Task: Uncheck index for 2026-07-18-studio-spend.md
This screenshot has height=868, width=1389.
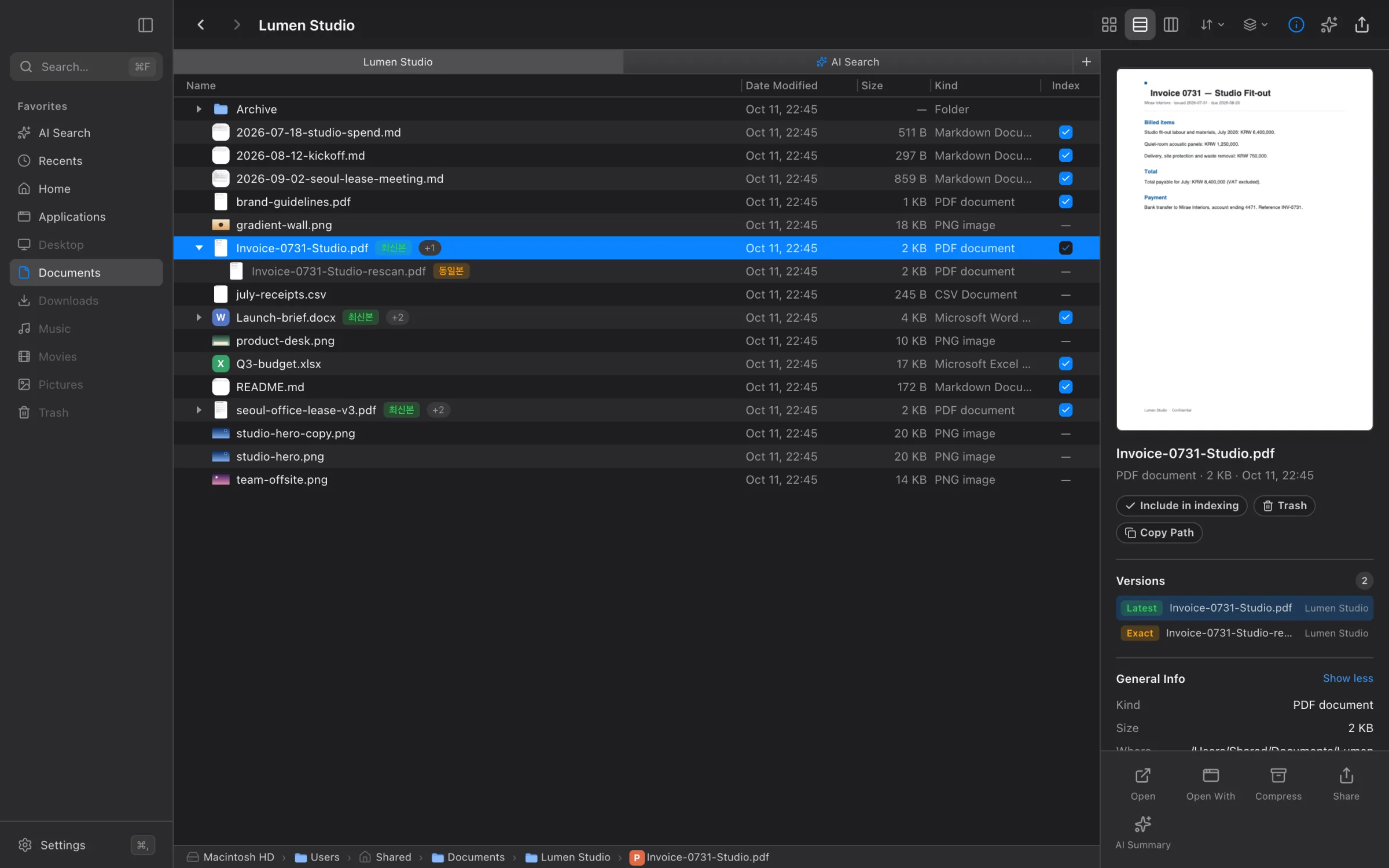Action: (1065, 133)
